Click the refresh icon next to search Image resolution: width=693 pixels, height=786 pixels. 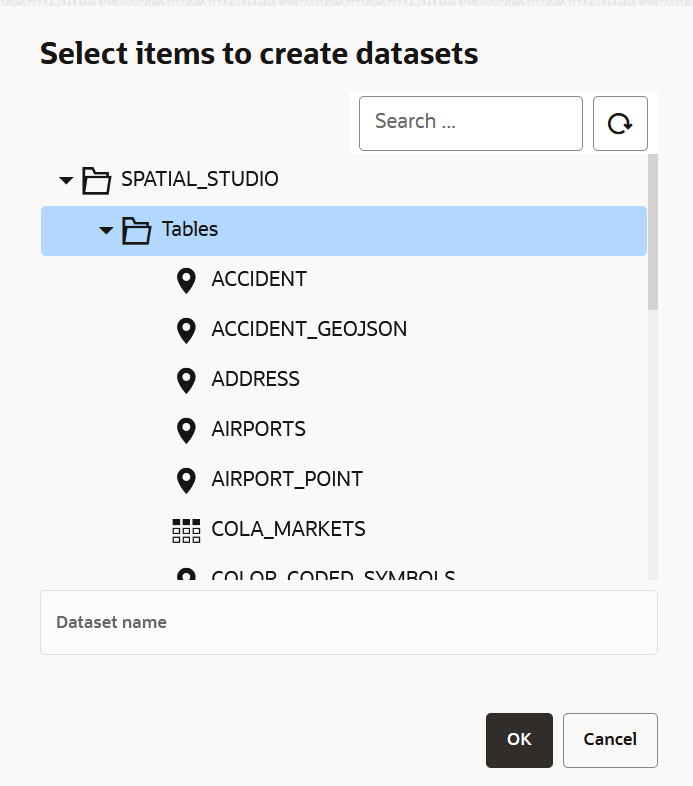click(620, 124)
